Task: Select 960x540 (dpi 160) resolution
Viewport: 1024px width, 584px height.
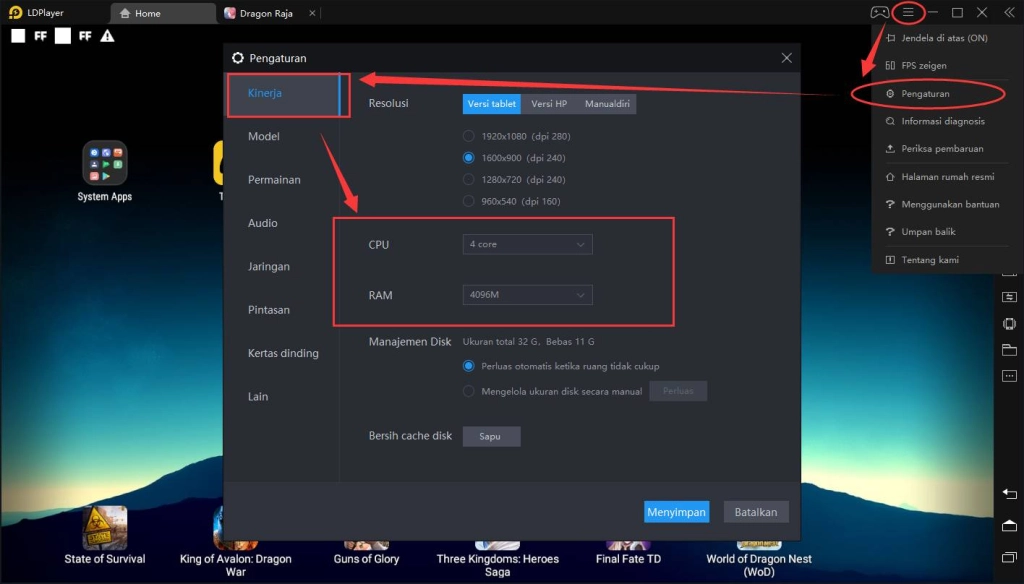Action: (468, 201)
